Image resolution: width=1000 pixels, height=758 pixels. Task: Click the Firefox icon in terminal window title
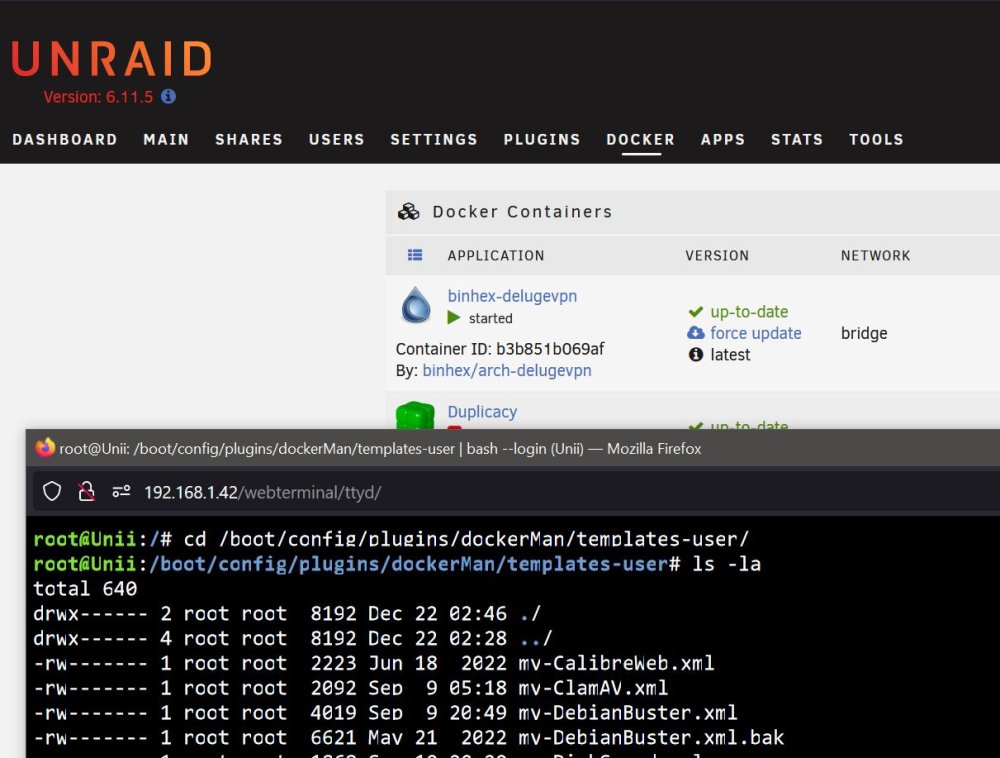[45, 448]
